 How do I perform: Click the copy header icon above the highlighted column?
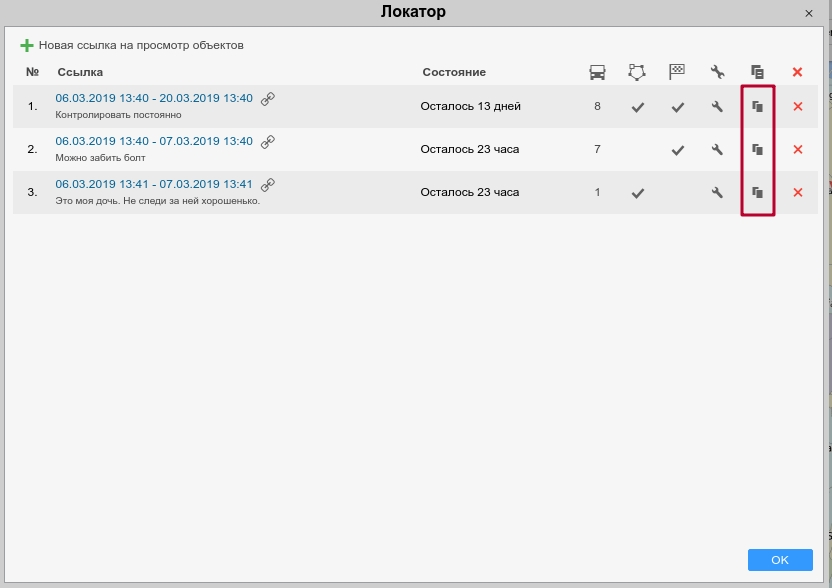[x=757, y=71]
